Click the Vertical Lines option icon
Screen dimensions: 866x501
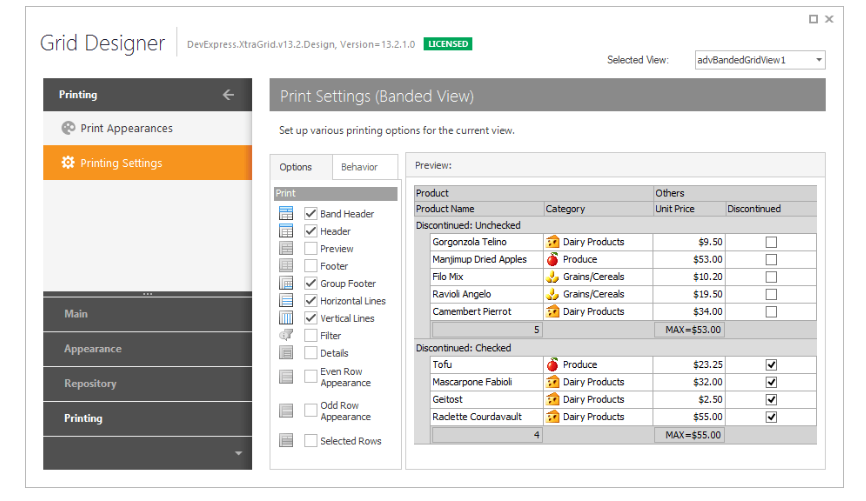pyautogui.click(x=286, y=318)
